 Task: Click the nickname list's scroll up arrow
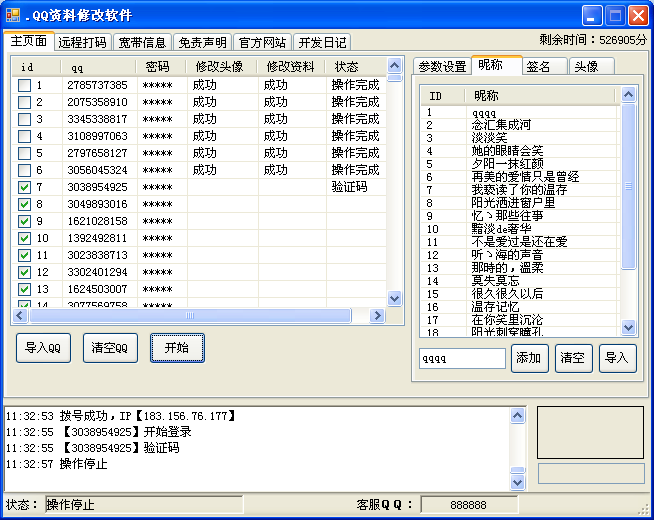click(x=628, y=95)
